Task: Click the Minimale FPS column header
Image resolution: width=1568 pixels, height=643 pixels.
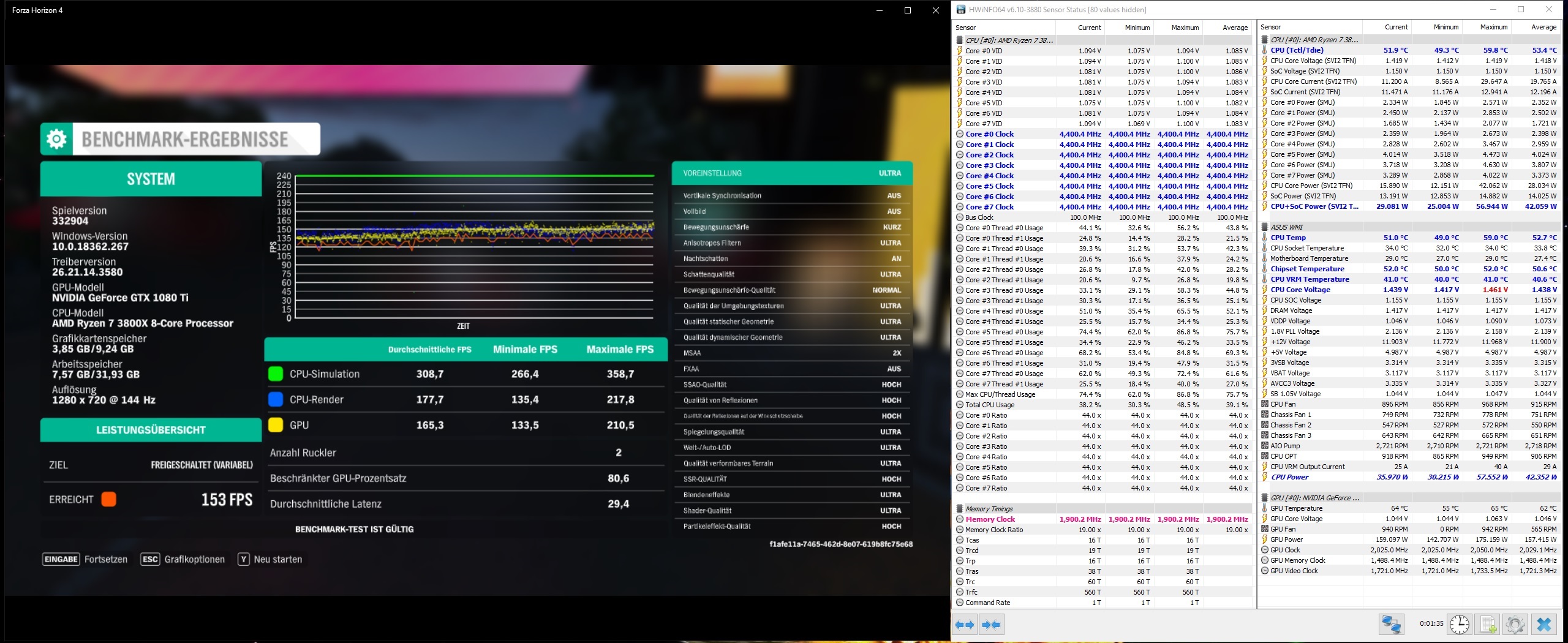Action: tap(525, 349)
